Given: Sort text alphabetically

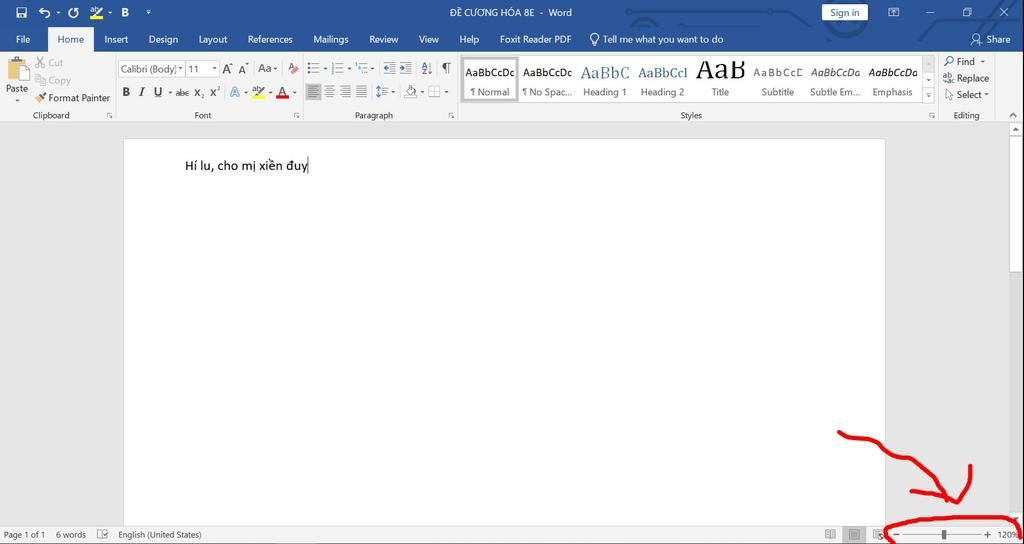Looking at the screenshot, I should [426, 68].
